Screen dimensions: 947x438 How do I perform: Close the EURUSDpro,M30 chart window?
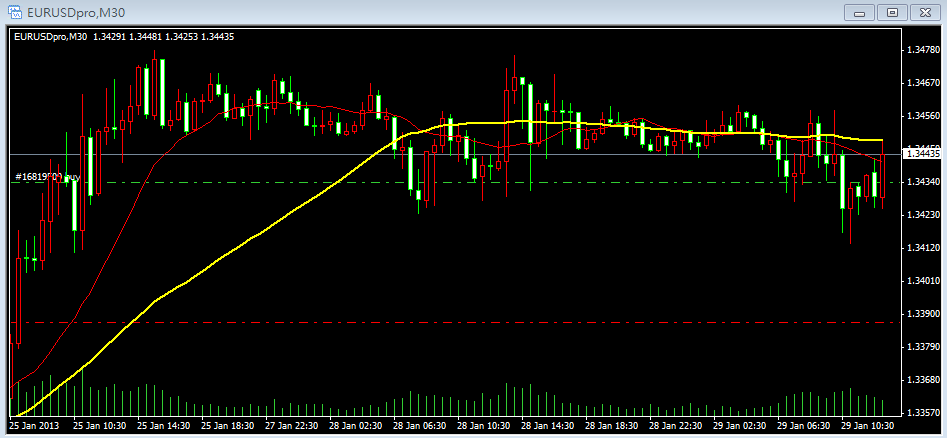[x=925, y=12]
